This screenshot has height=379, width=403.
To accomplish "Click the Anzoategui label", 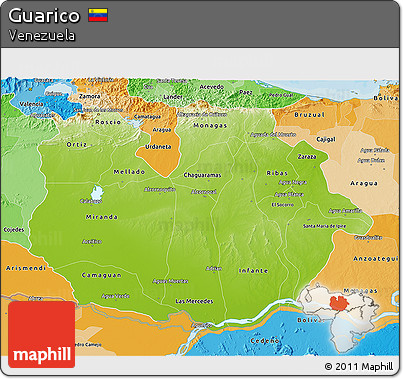I will coord(376,259).
